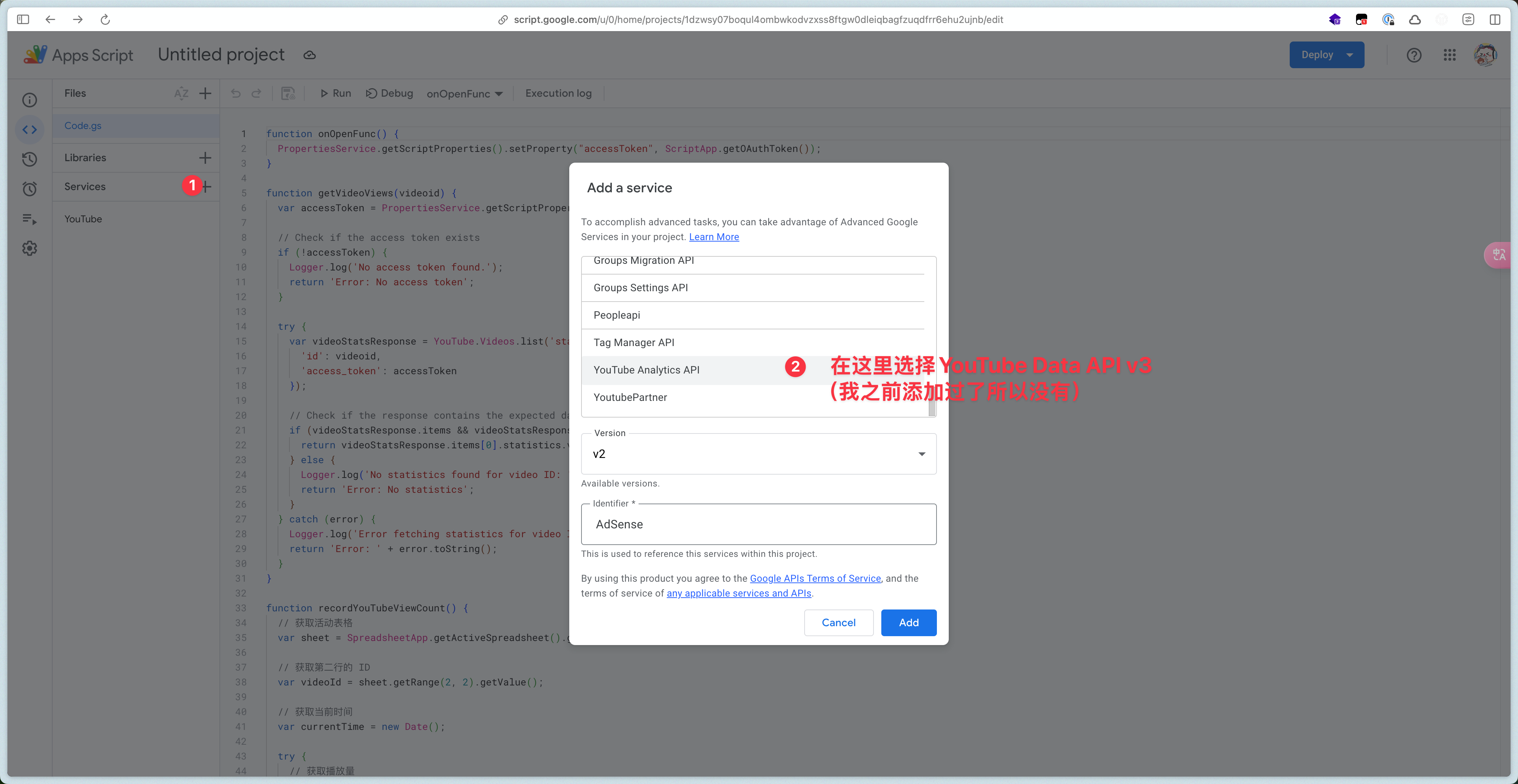Open any applicable services and APIs link

coord(738,593)
